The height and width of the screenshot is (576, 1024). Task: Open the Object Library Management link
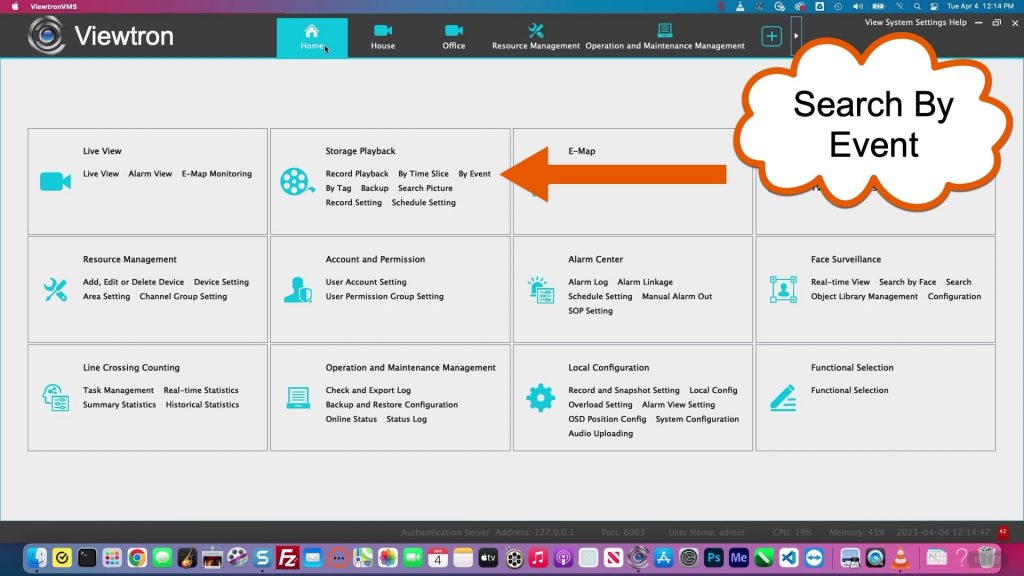point(865,296)
